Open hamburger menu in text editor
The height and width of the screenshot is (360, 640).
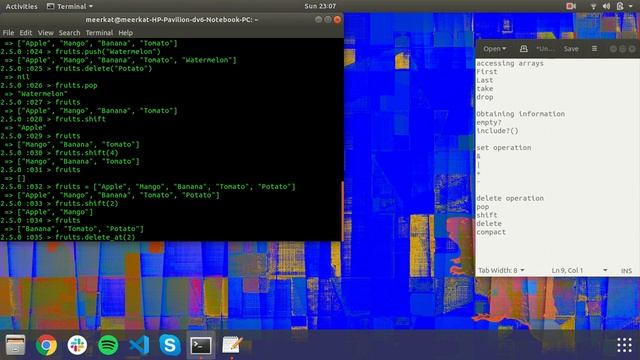(594, 49)
